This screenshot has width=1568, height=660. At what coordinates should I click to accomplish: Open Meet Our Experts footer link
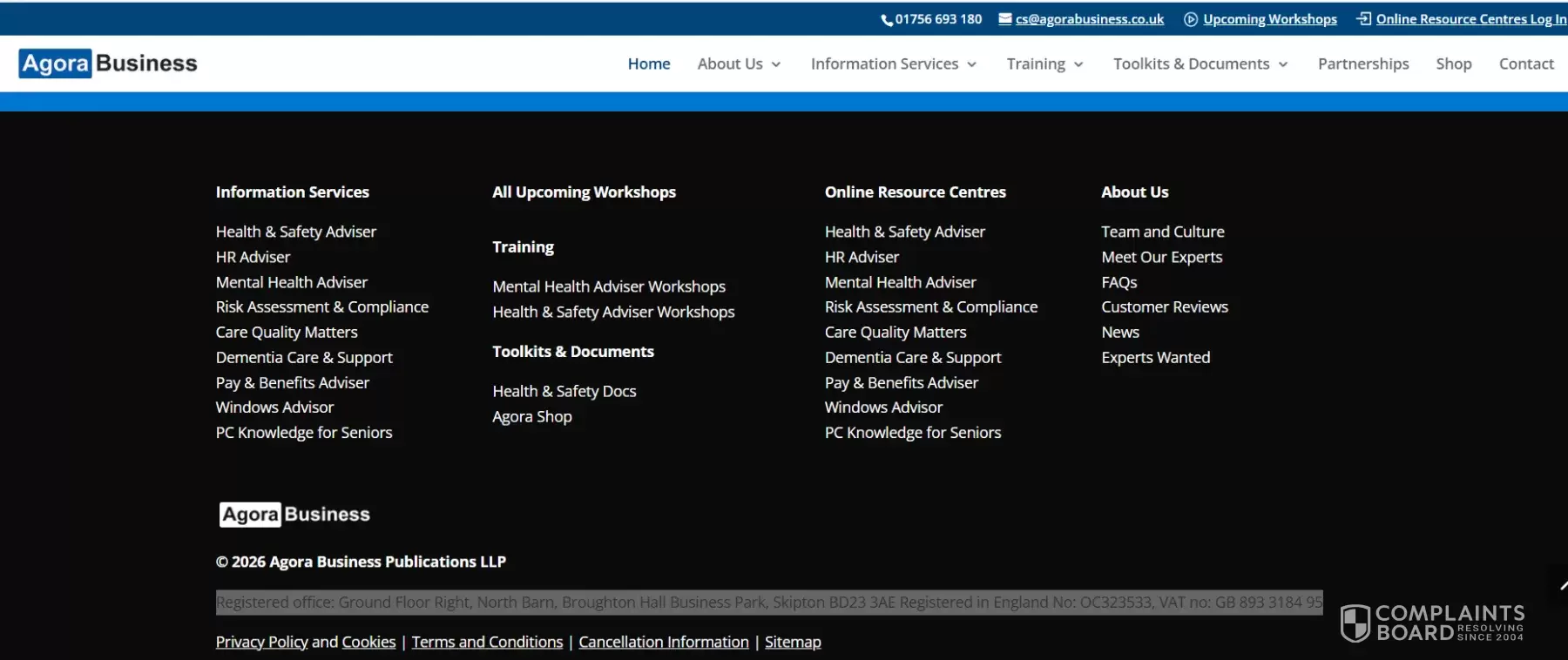pyautogui.click(x=1161, y=257)
